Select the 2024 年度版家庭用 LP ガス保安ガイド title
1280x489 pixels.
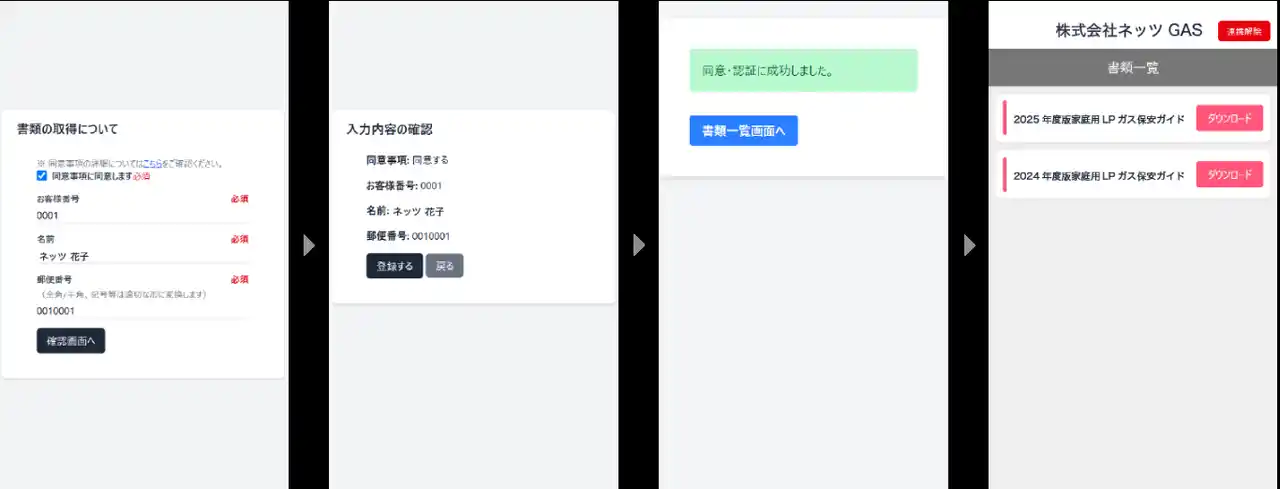[1098, 176]
